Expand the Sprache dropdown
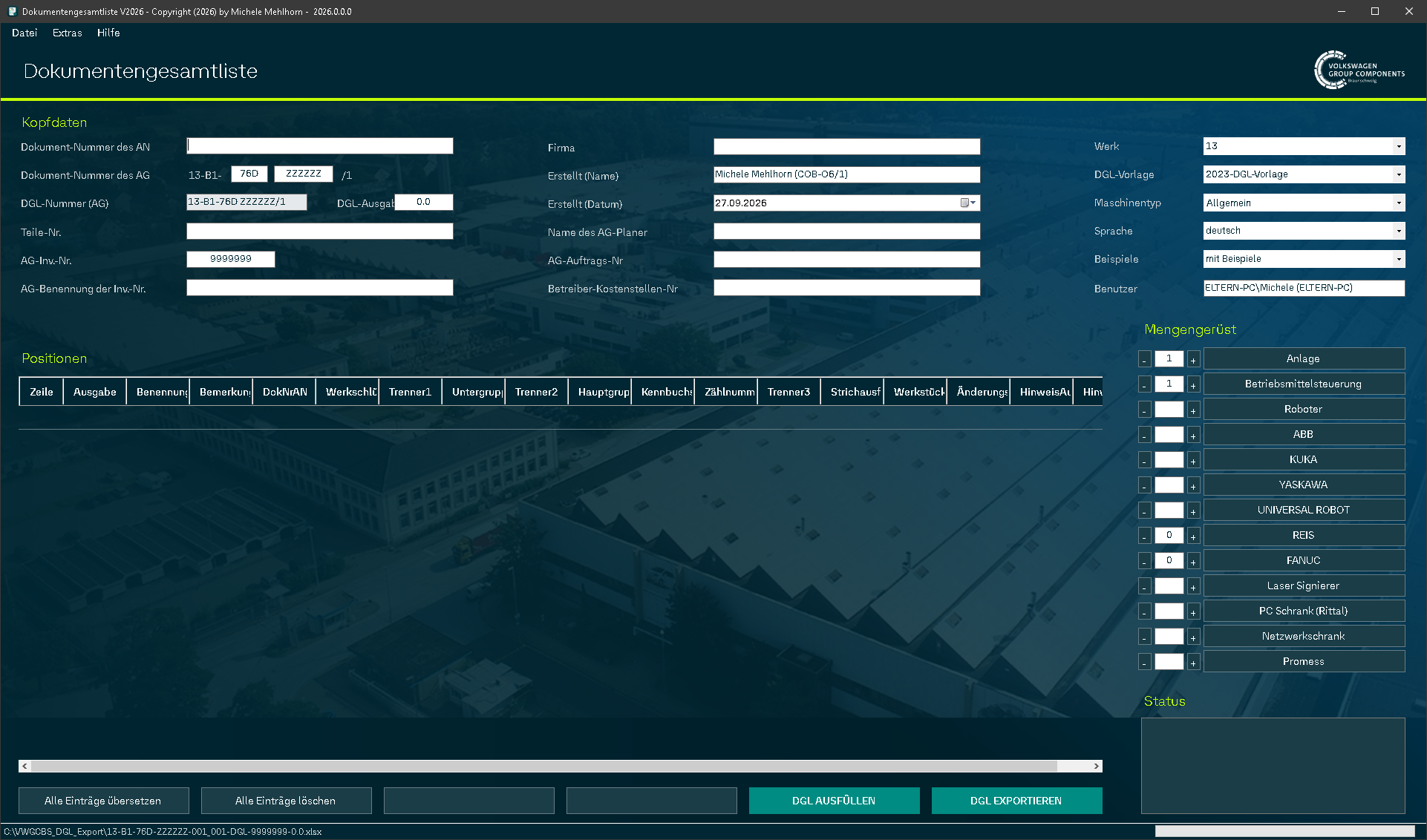Image resolution: width=1427 pixels, height=840 pixels. 1399,231
